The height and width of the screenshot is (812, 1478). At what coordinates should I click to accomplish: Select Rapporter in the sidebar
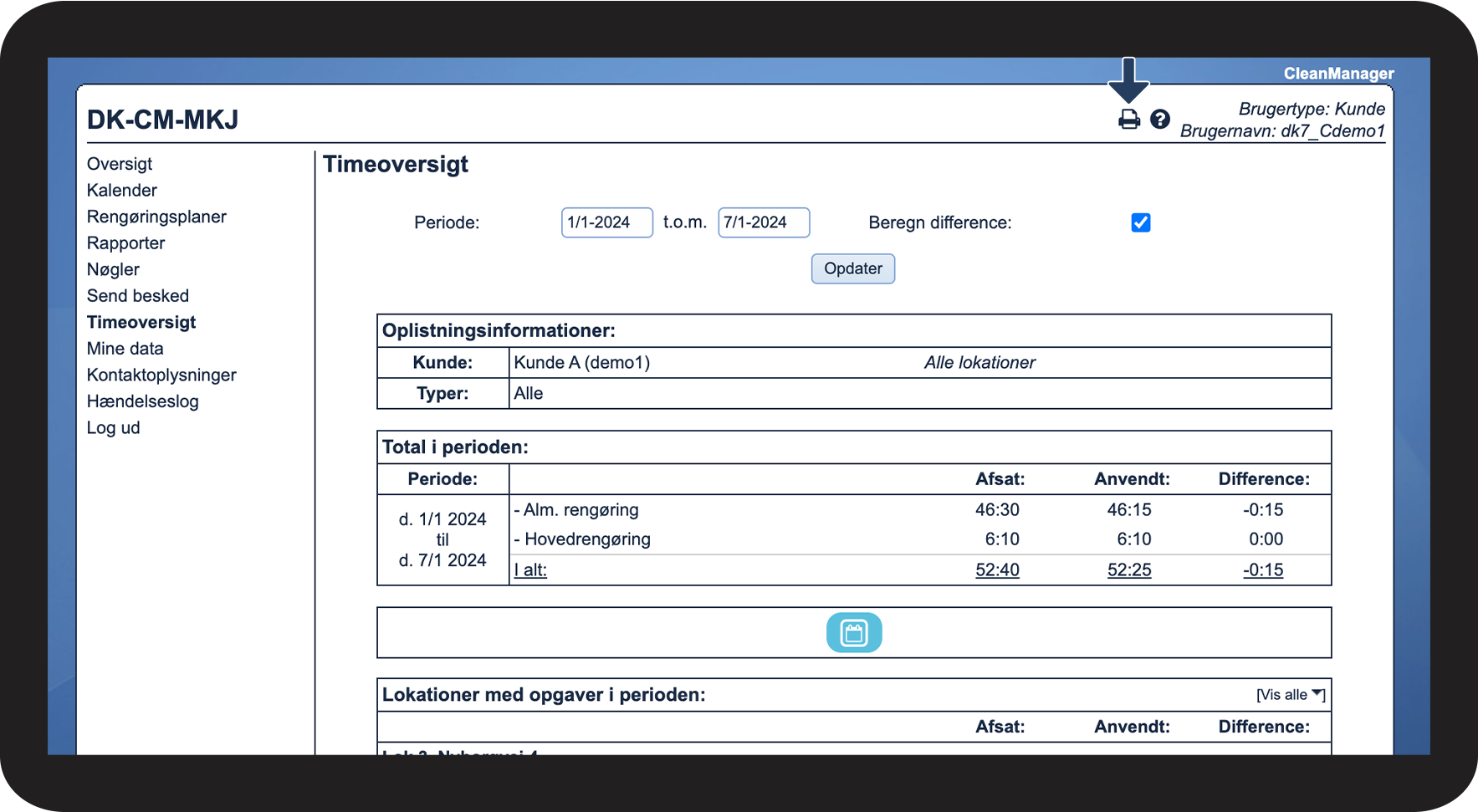pyautogui.click(x=126, y=243)
